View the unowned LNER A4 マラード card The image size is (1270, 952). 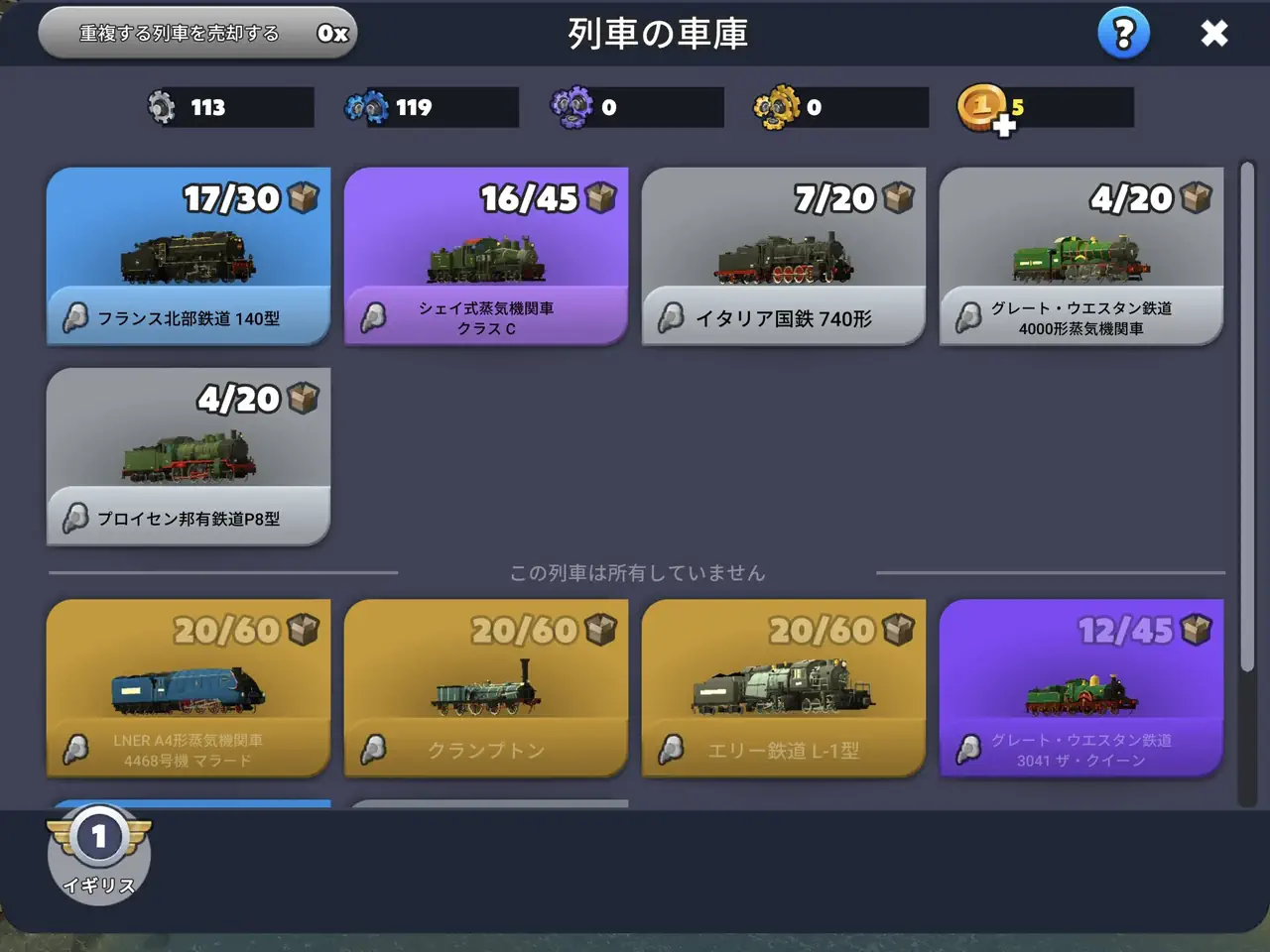click(x=189, y=688)
